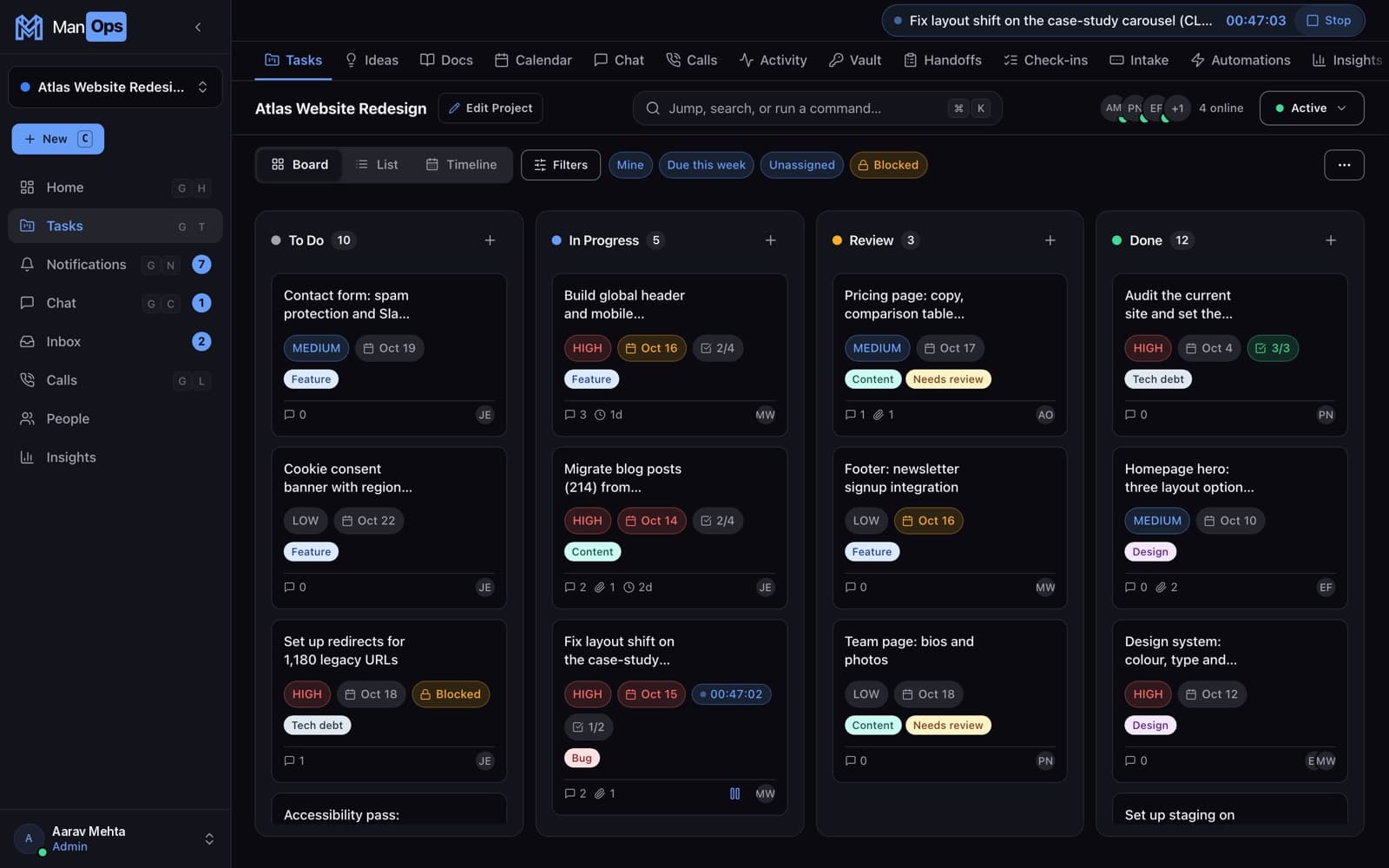Open the Intake tab
This screenshot has width=1389, height=868.
point(1139,60)
